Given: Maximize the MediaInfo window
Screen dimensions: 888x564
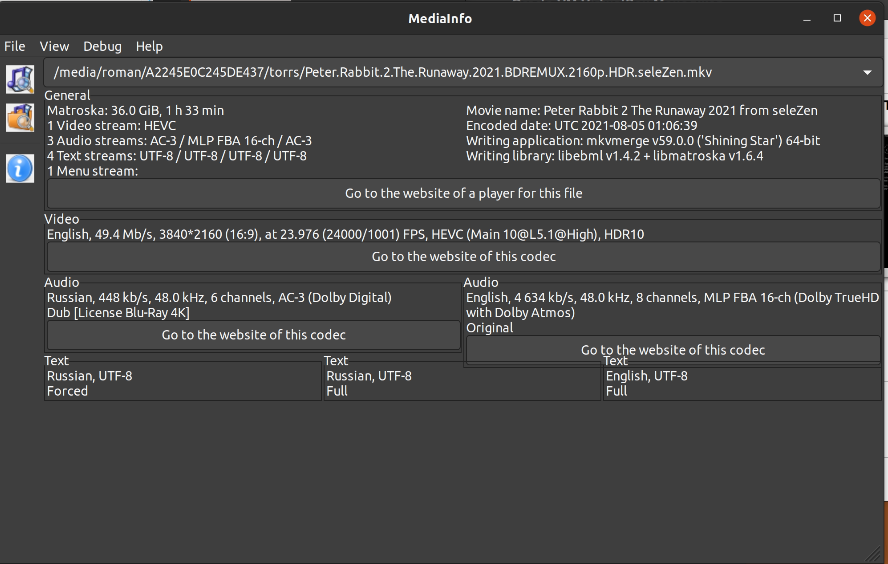Looking at the screenshot, I should tap(837, 18).
